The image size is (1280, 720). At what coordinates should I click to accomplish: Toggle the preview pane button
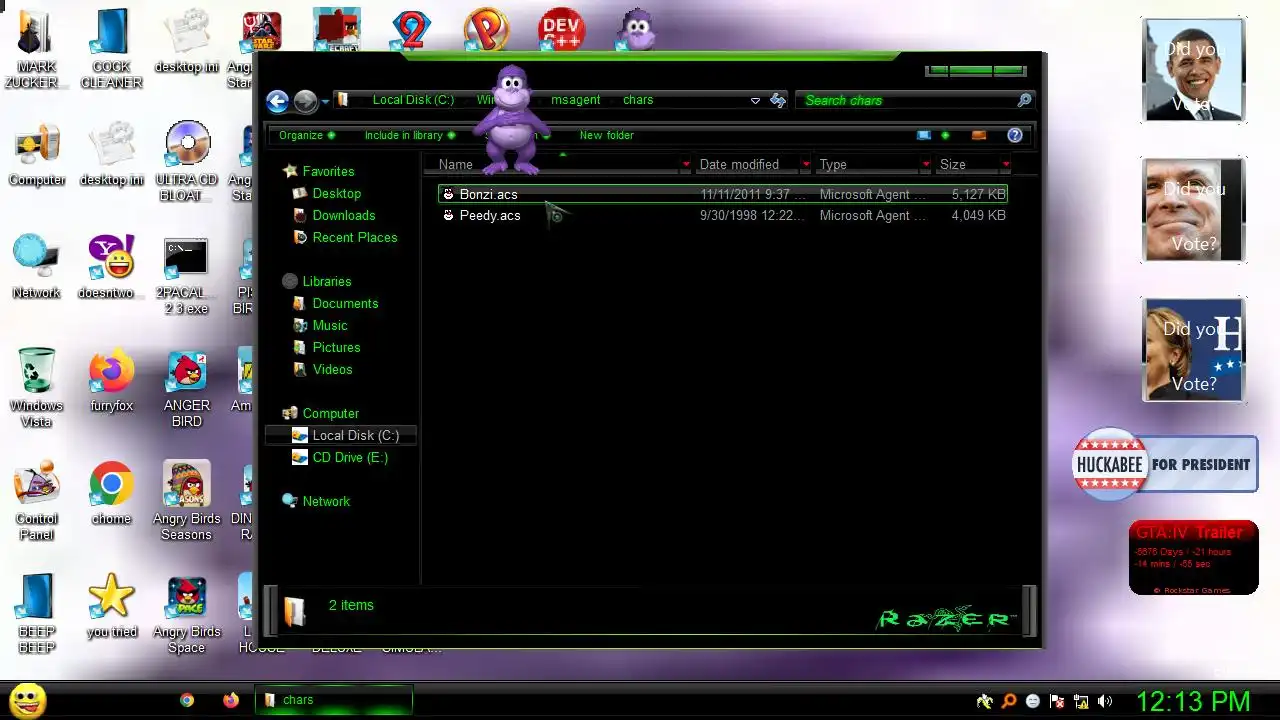click(979, 135)
